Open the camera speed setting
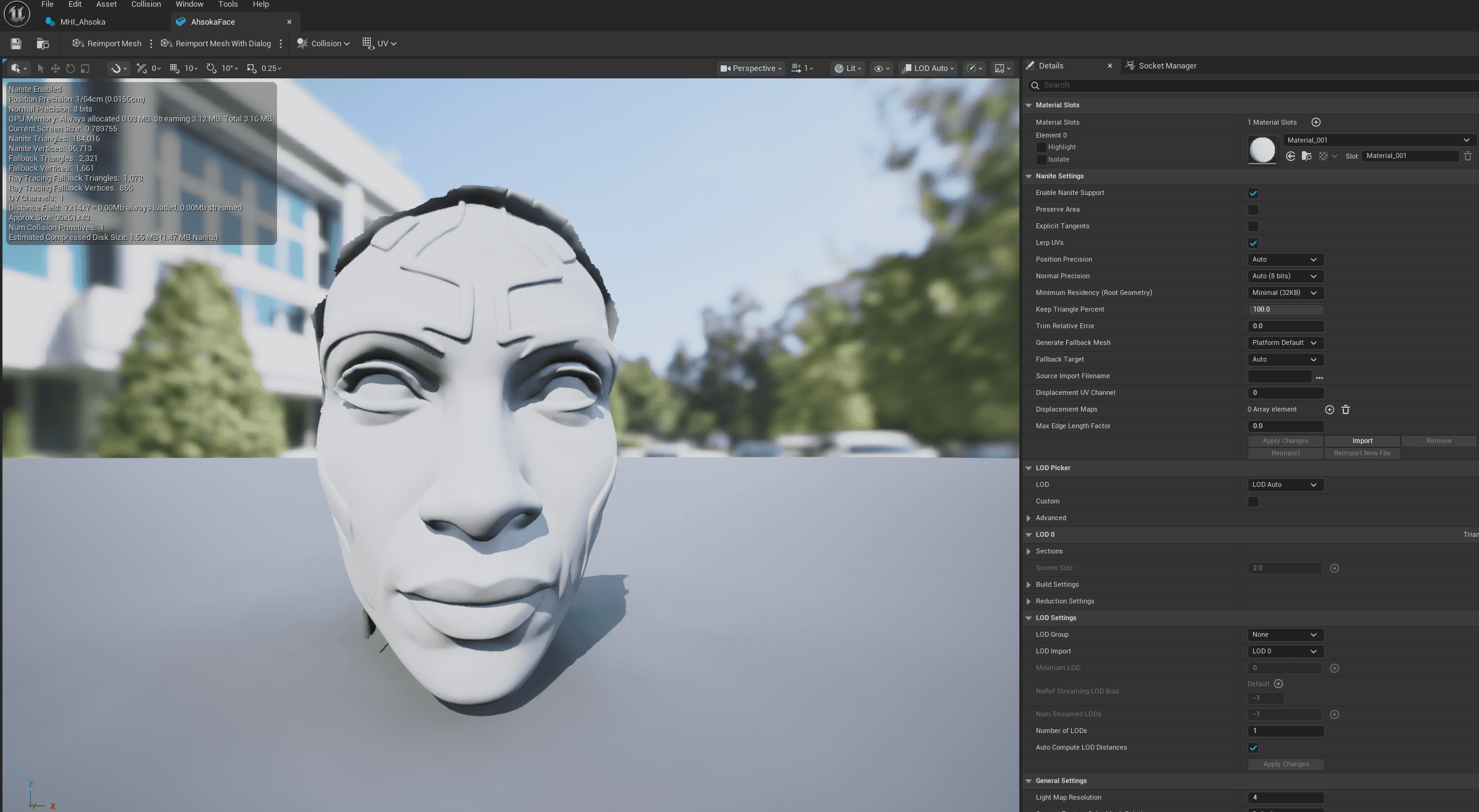This screenshot has height=812, width=1479. pos(802,68)
